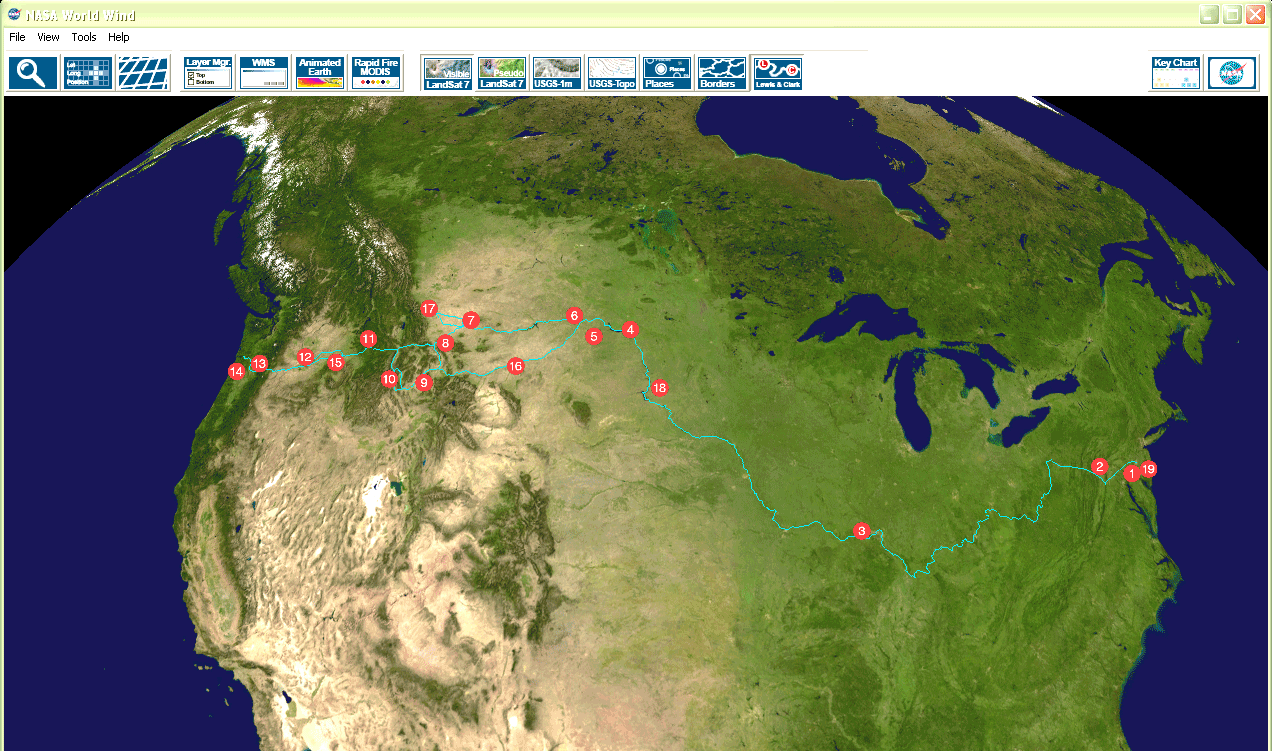Toggle the Places names layer
1272x751 pixels.
pyautogui.click(x=667, y=73)
